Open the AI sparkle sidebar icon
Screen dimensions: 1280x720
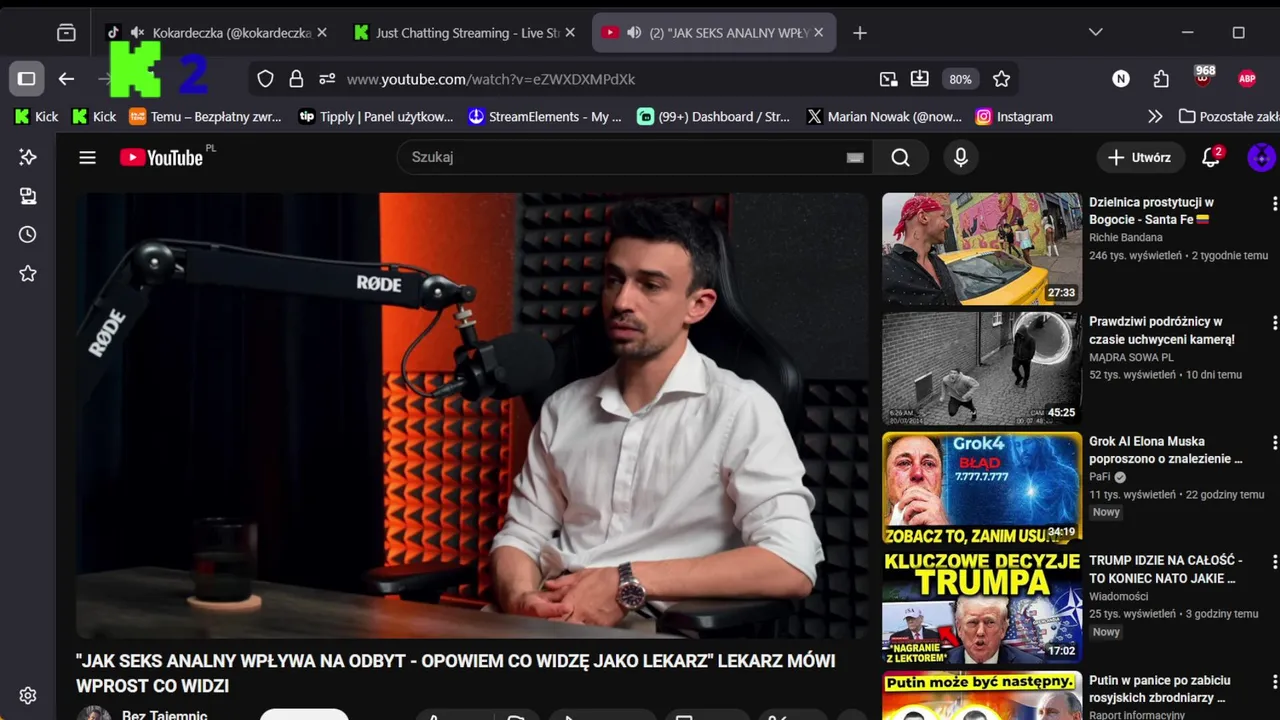(28, 157)
